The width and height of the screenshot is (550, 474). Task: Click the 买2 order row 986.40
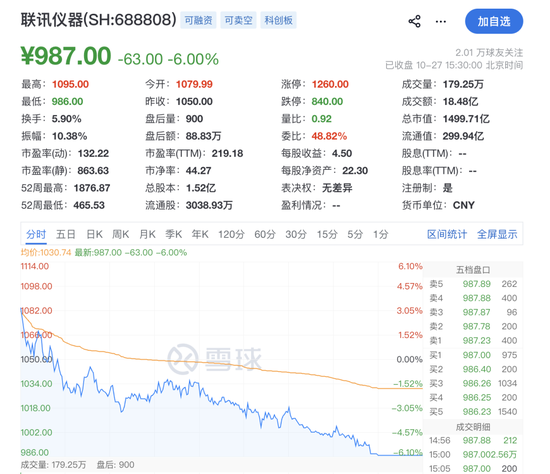pos(473,369)
